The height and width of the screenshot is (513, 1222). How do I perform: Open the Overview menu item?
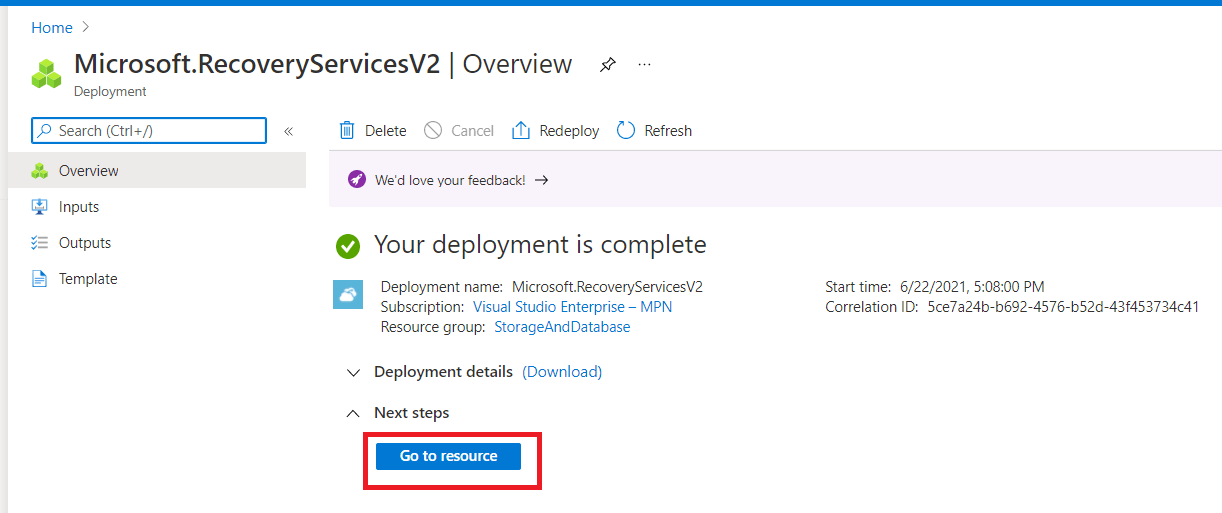88,171
